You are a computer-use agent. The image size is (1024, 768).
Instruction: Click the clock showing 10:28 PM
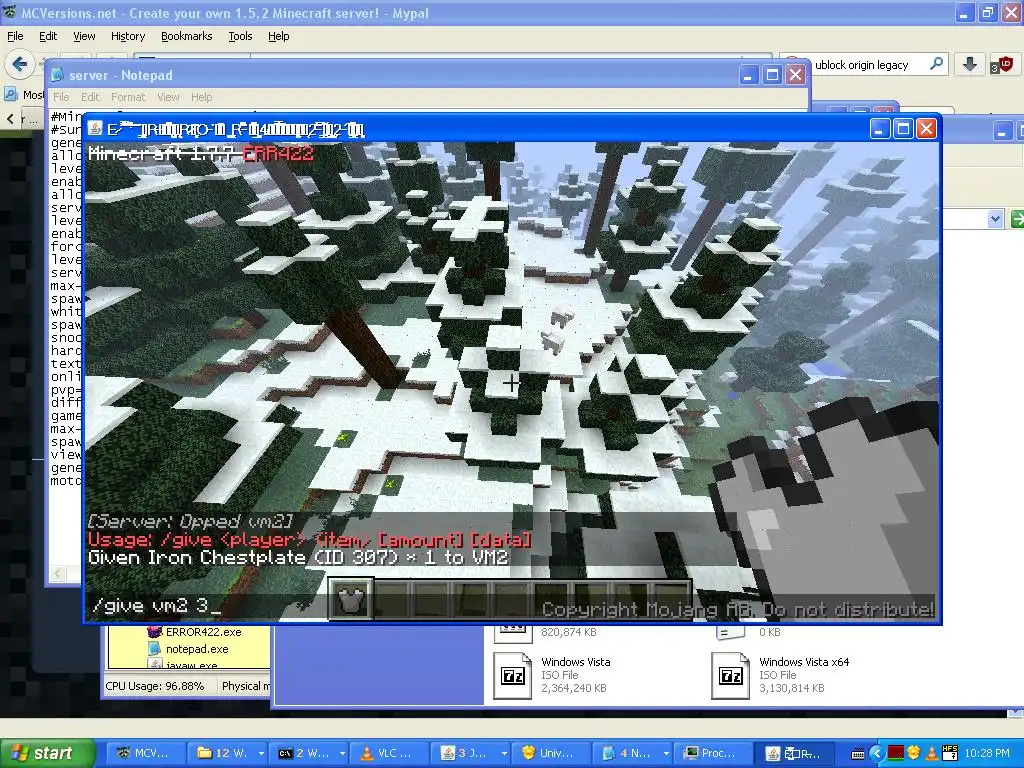point(987,753)
